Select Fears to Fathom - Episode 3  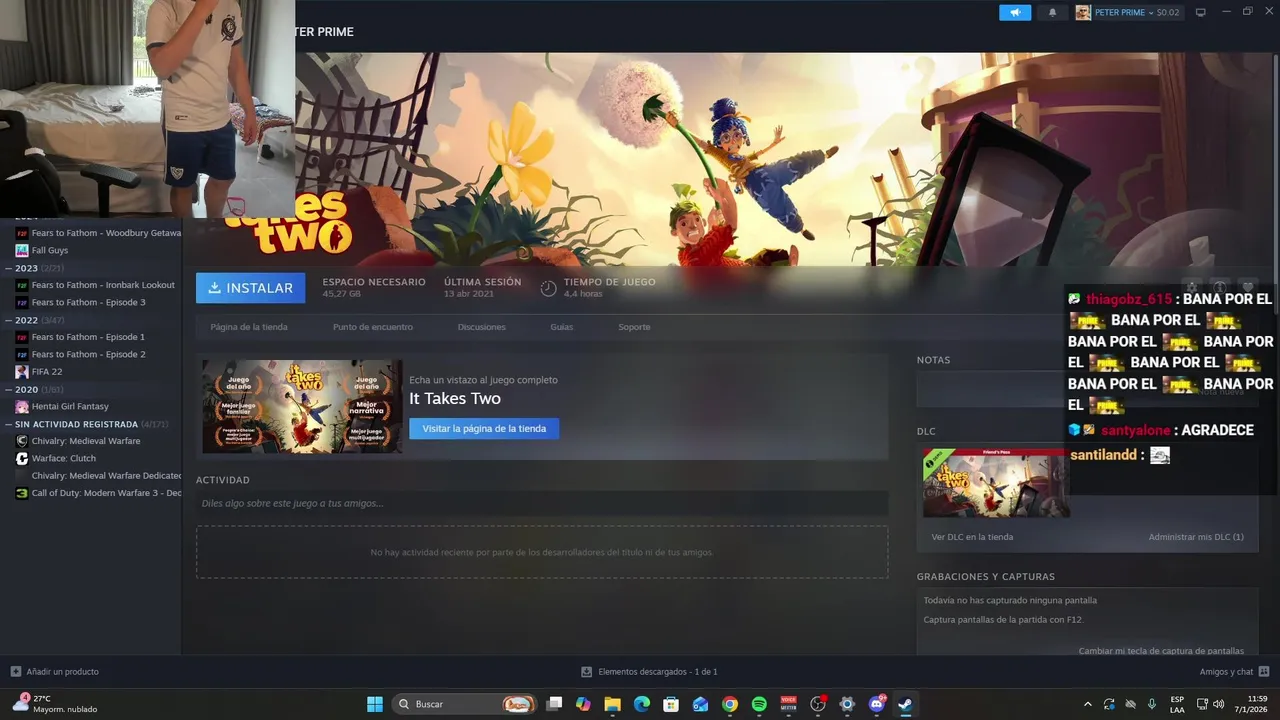click(80, 302)
